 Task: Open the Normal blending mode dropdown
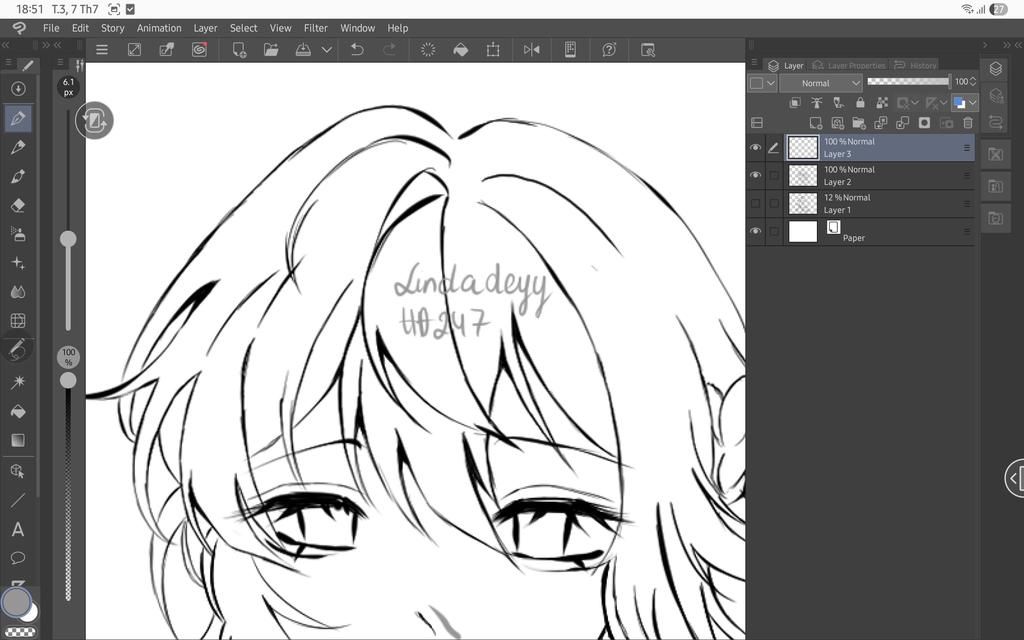tap(821, 83)
